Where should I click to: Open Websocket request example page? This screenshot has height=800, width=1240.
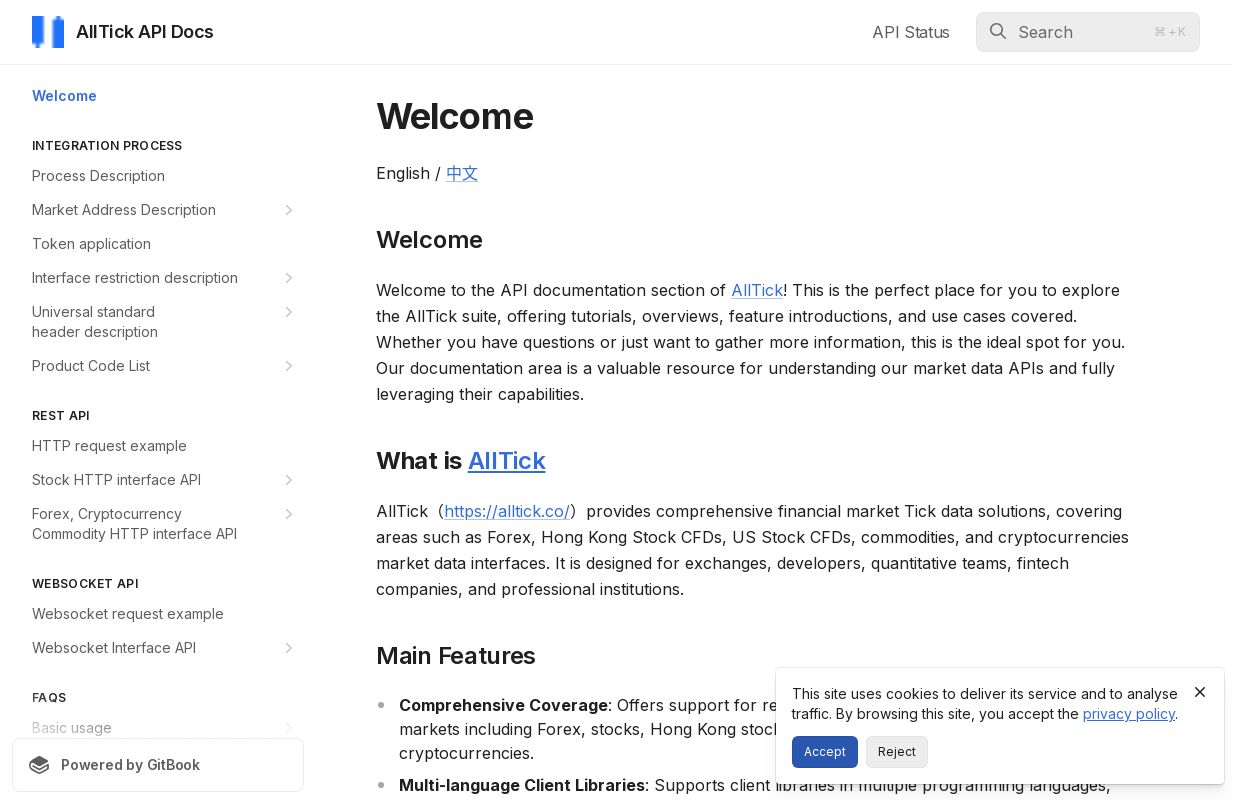coord(128,614)
